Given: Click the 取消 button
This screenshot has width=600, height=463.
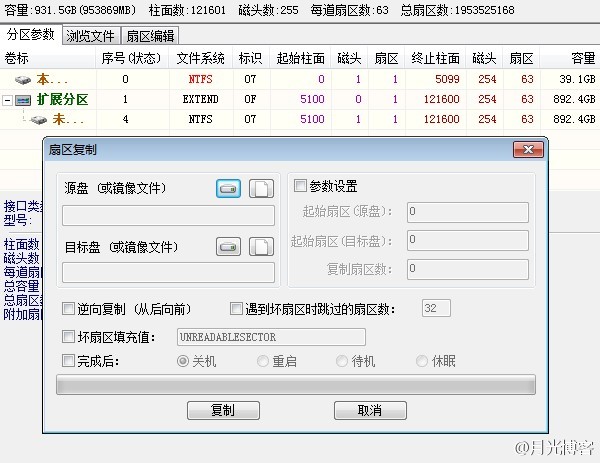Looking at the screenshot, I should (x=370, y=411).
